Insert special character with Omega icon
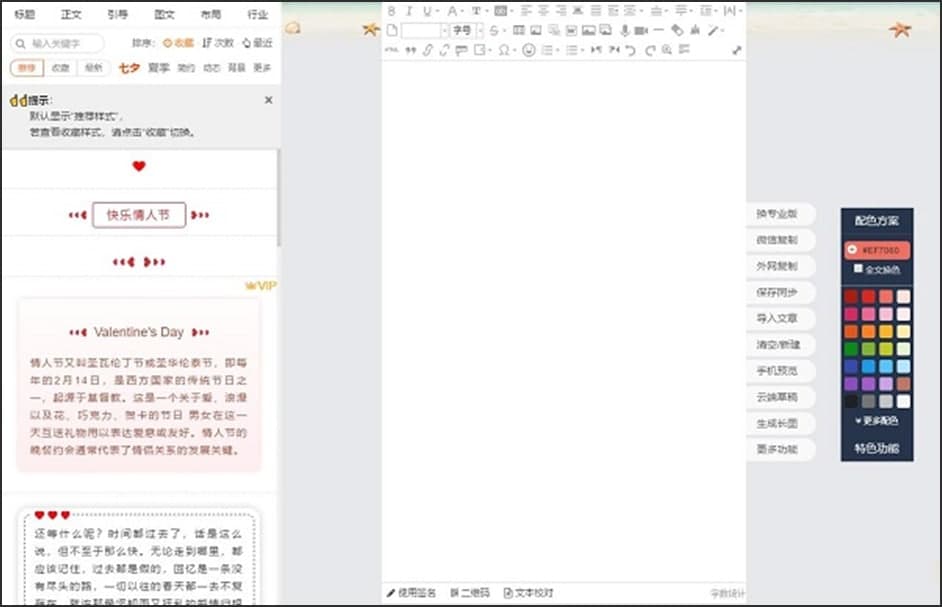Screen dimensions: 942x607 (x=505, y=50)
